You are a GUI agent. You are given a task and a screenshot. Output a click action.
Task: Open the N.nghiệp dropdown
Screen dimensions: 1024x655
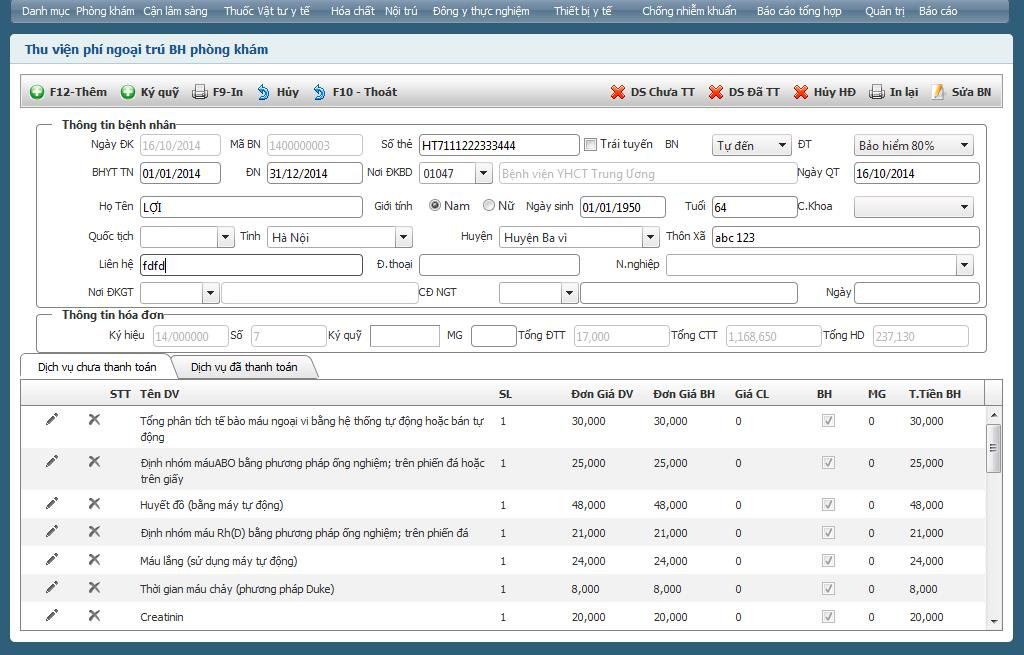click(x=965, y=264)
